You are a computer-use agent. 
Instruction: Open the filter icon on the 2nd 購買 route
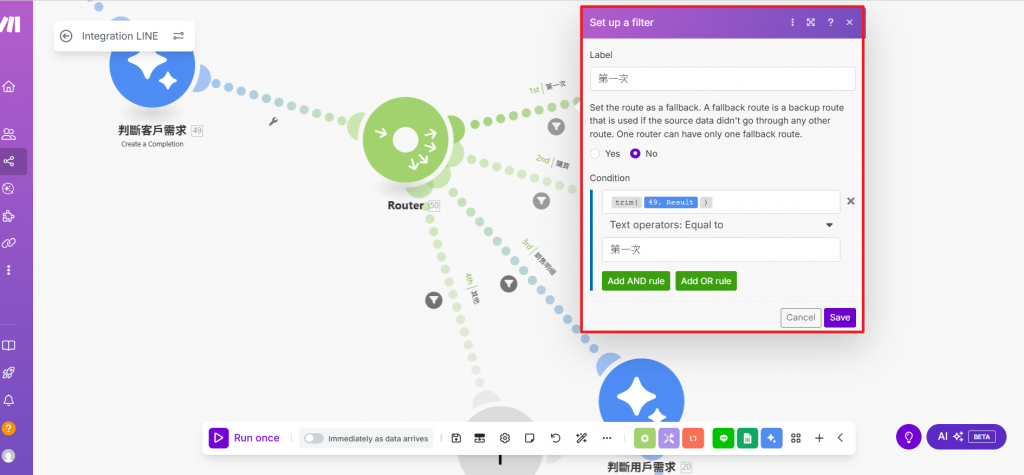(x=541, y=201)
